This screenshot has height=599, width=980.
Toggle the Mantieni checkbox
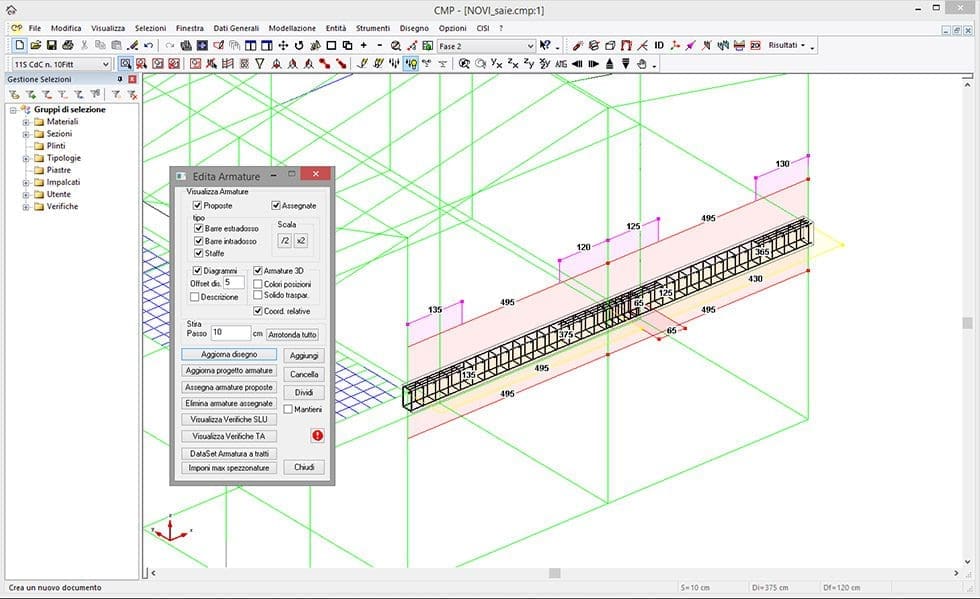click(x=288, y=409)
